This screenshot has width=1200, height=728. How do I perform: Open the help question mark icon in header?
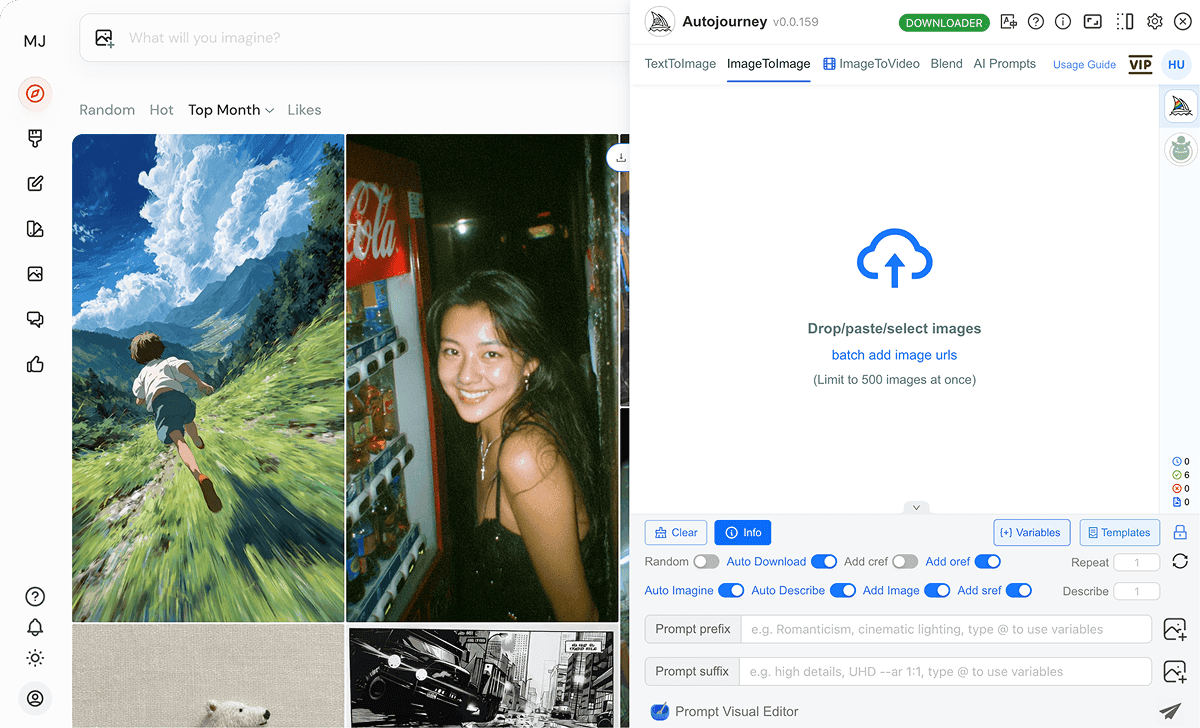pos(1035,21)
